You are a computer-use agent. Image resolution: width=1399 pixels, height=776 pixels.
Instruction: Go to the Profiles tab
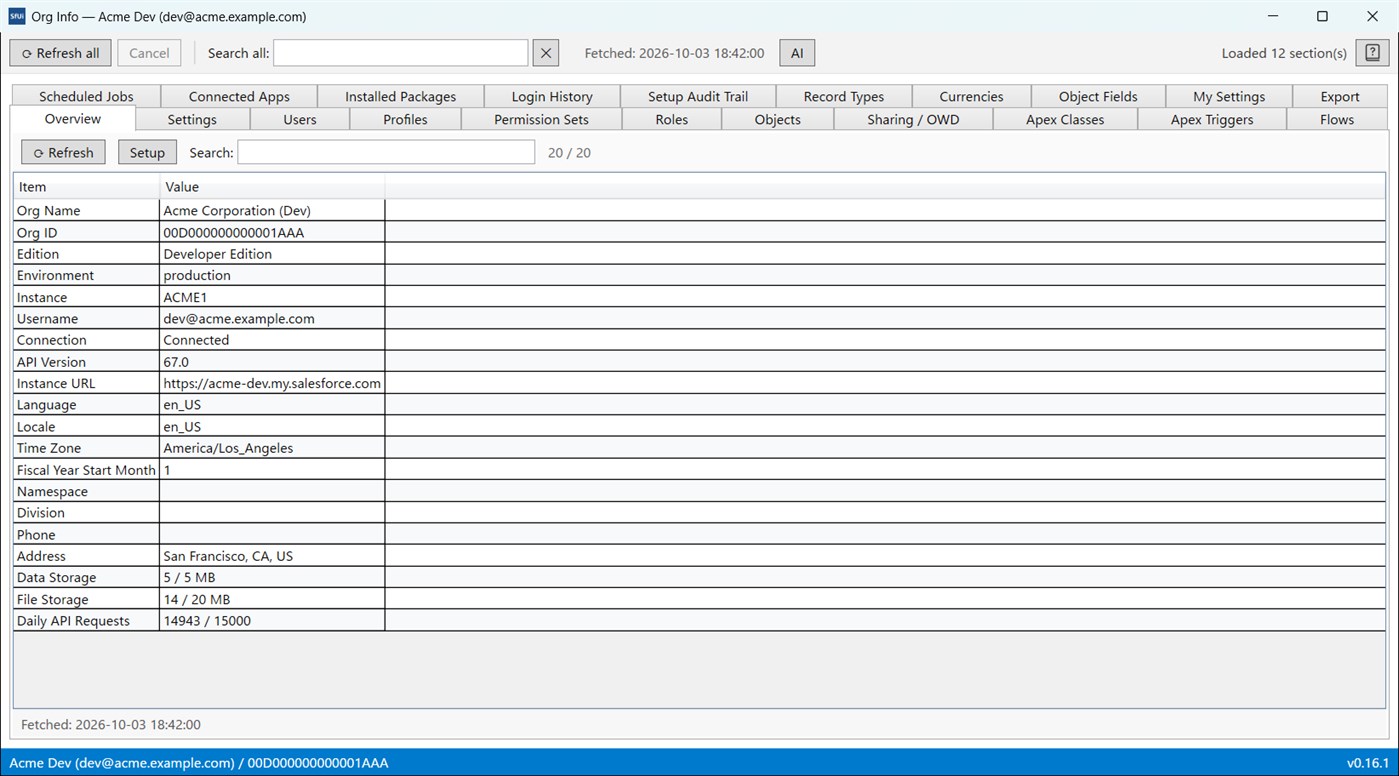pos(405,119)
